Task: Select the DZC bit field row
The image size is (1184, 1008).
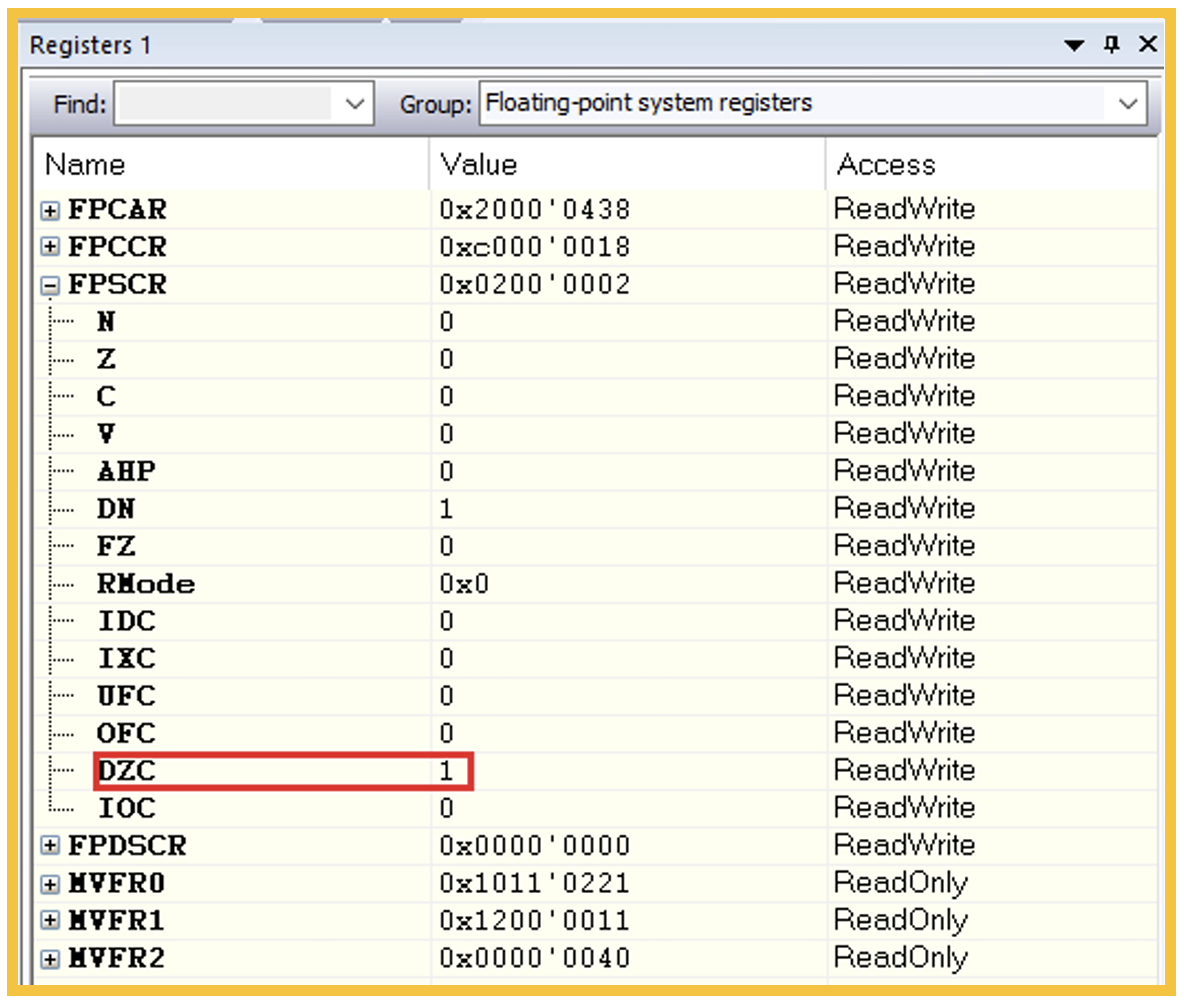Action: (127, 771)
